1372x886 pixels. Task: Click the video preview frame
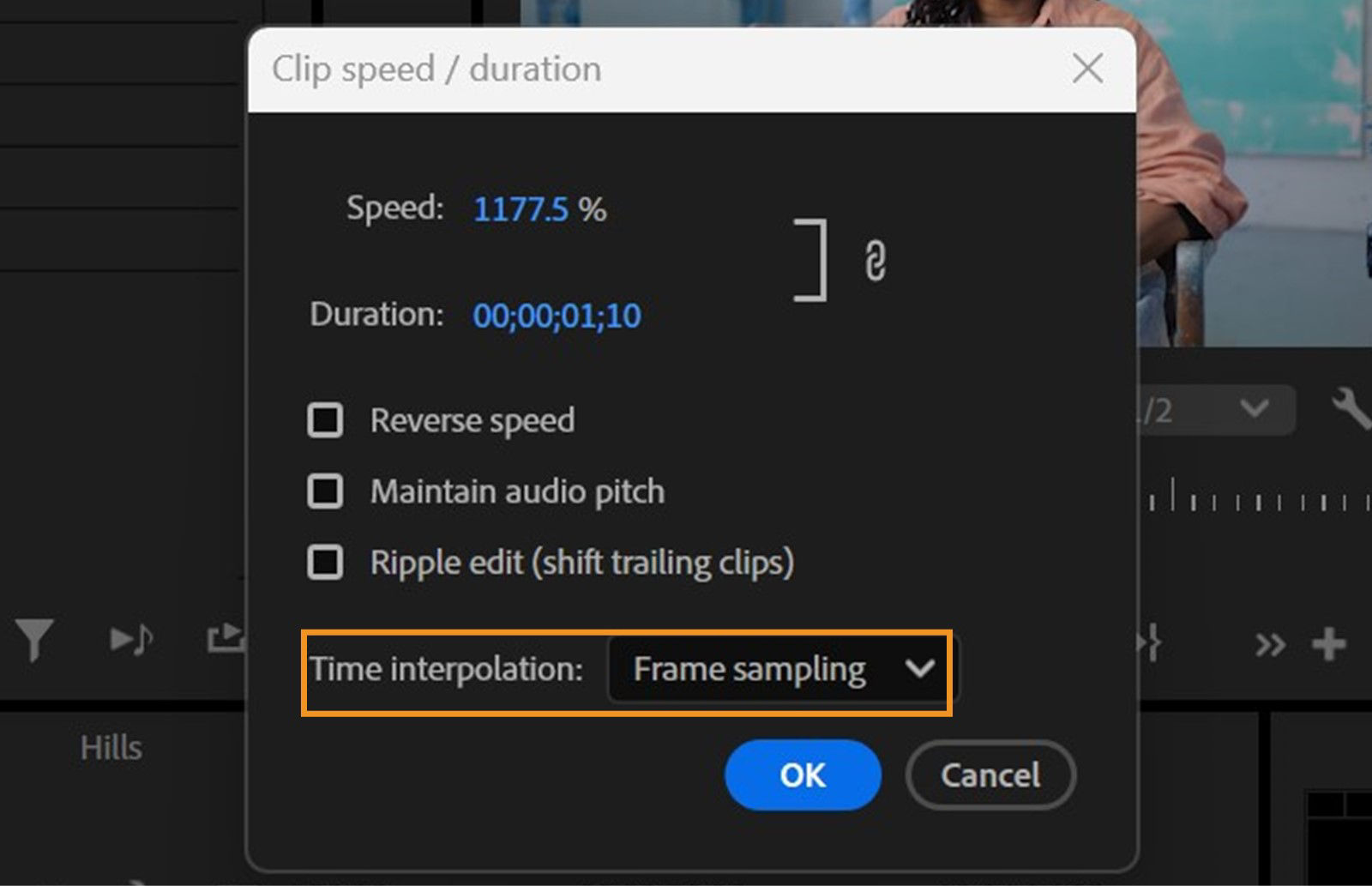[1252, 172]
